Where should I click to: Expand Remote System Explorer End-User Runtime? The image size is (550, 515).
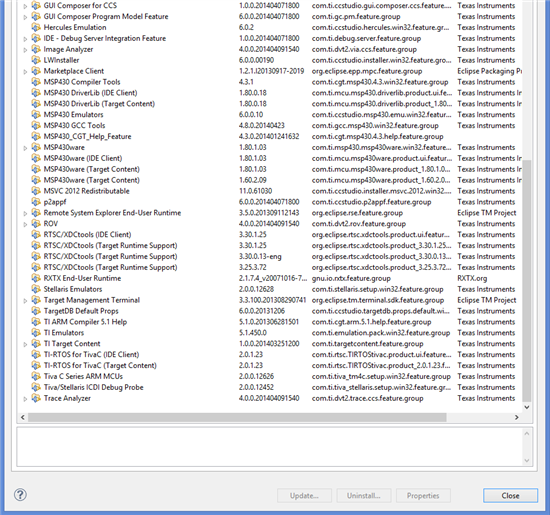[25, 213]
